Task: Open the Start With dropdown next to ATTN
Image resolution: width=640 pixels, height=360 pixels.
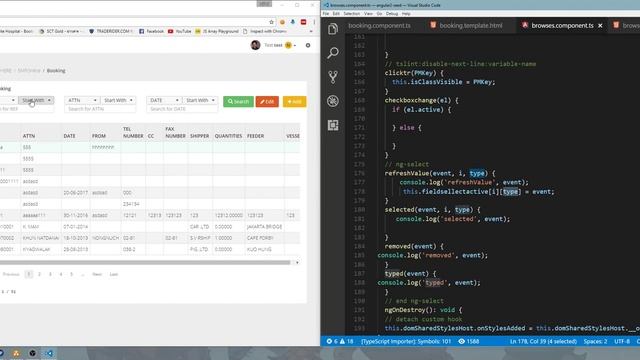Action: coord(118,100)
